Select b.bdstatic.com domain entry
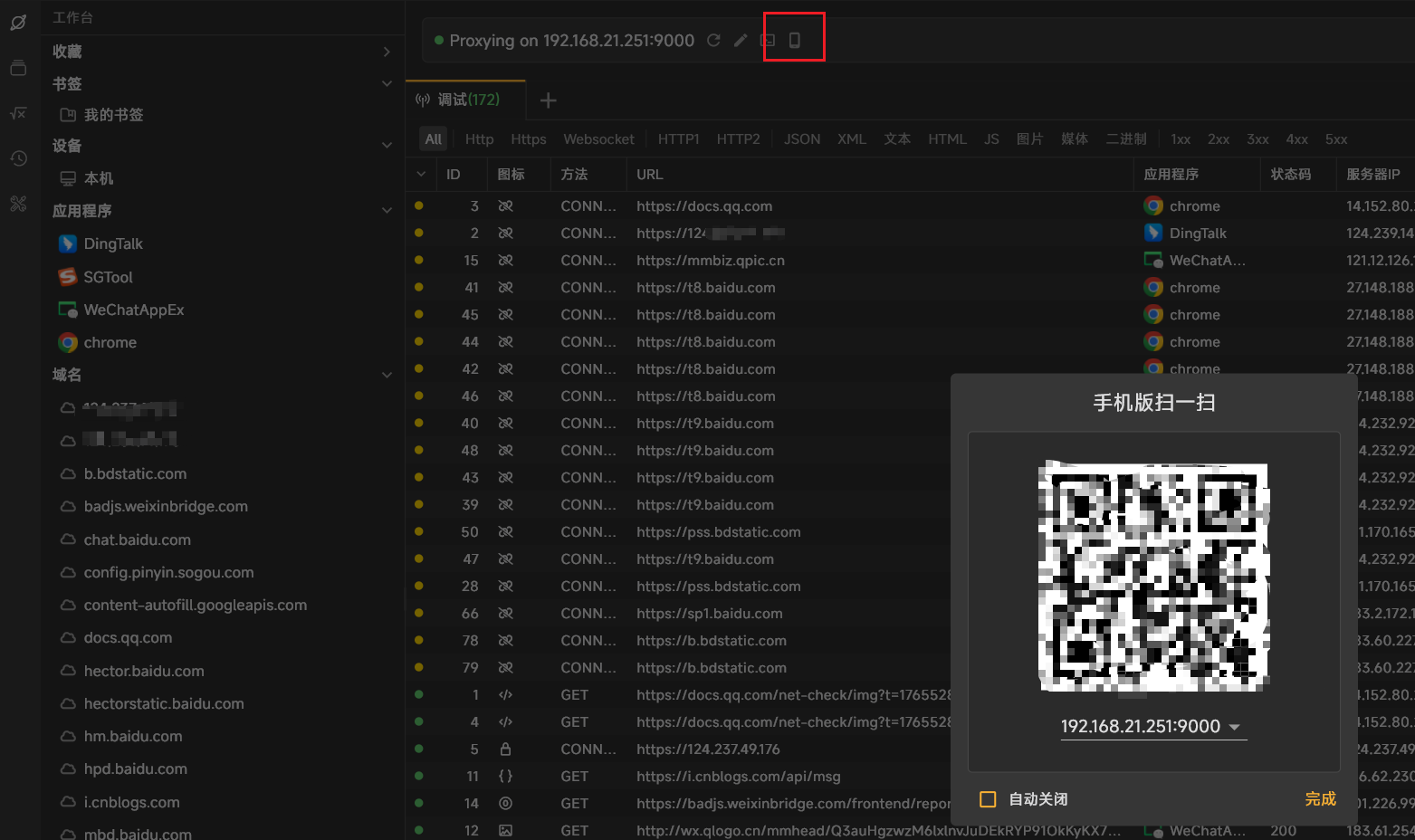1415x840 pixels. (135, 473)
